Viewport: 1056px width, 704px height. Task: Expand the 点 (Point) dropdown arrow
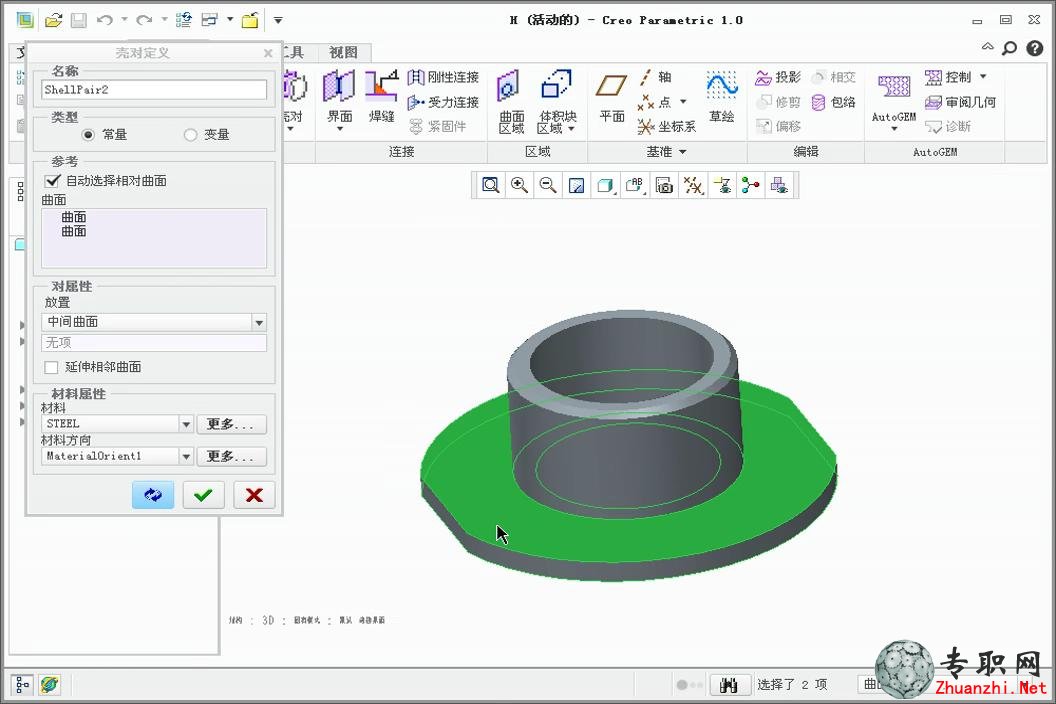683,102
